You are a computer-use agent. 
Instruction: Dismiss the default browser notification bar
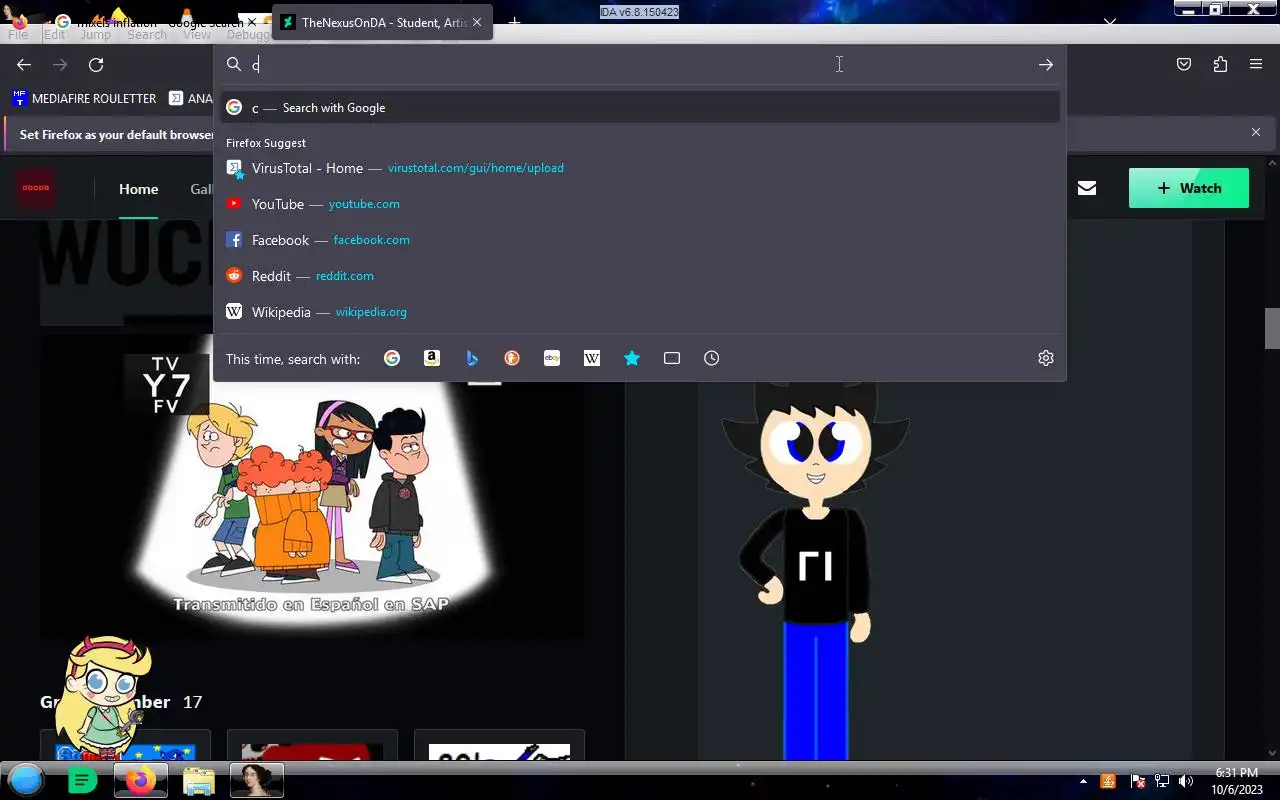point(1256,132)
